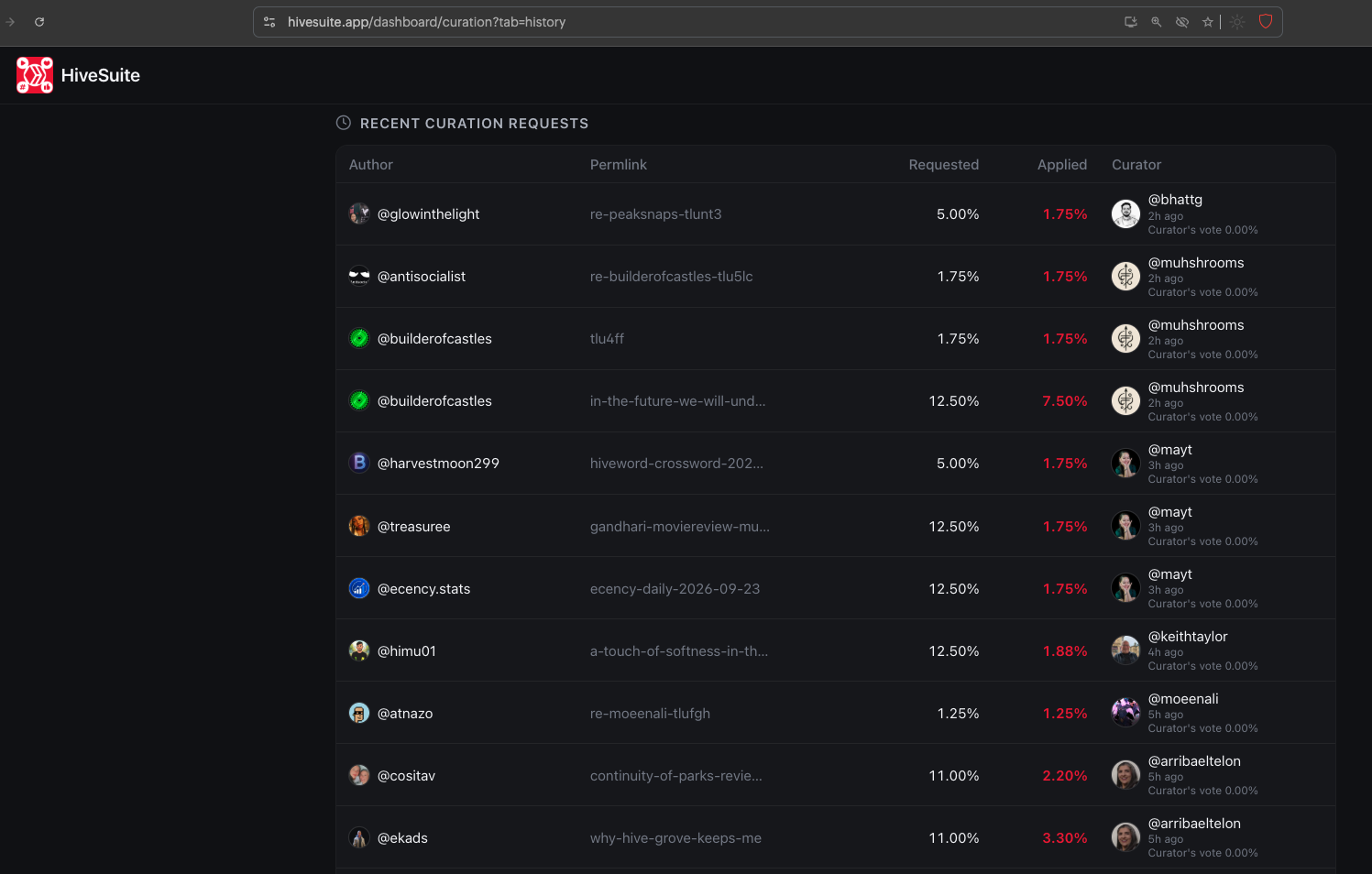Click the sun brightness icon in the address bar
The height and width of the screenshot is (874, 1372).
pos(1238,22)
